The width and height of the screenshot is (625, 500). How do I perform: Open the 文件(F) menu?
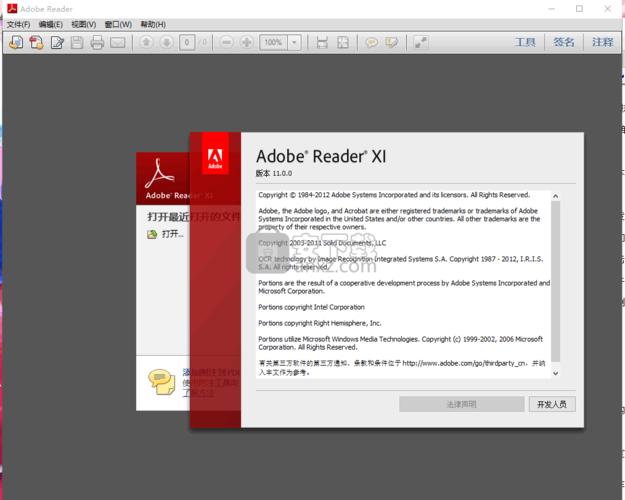point(18,24)
